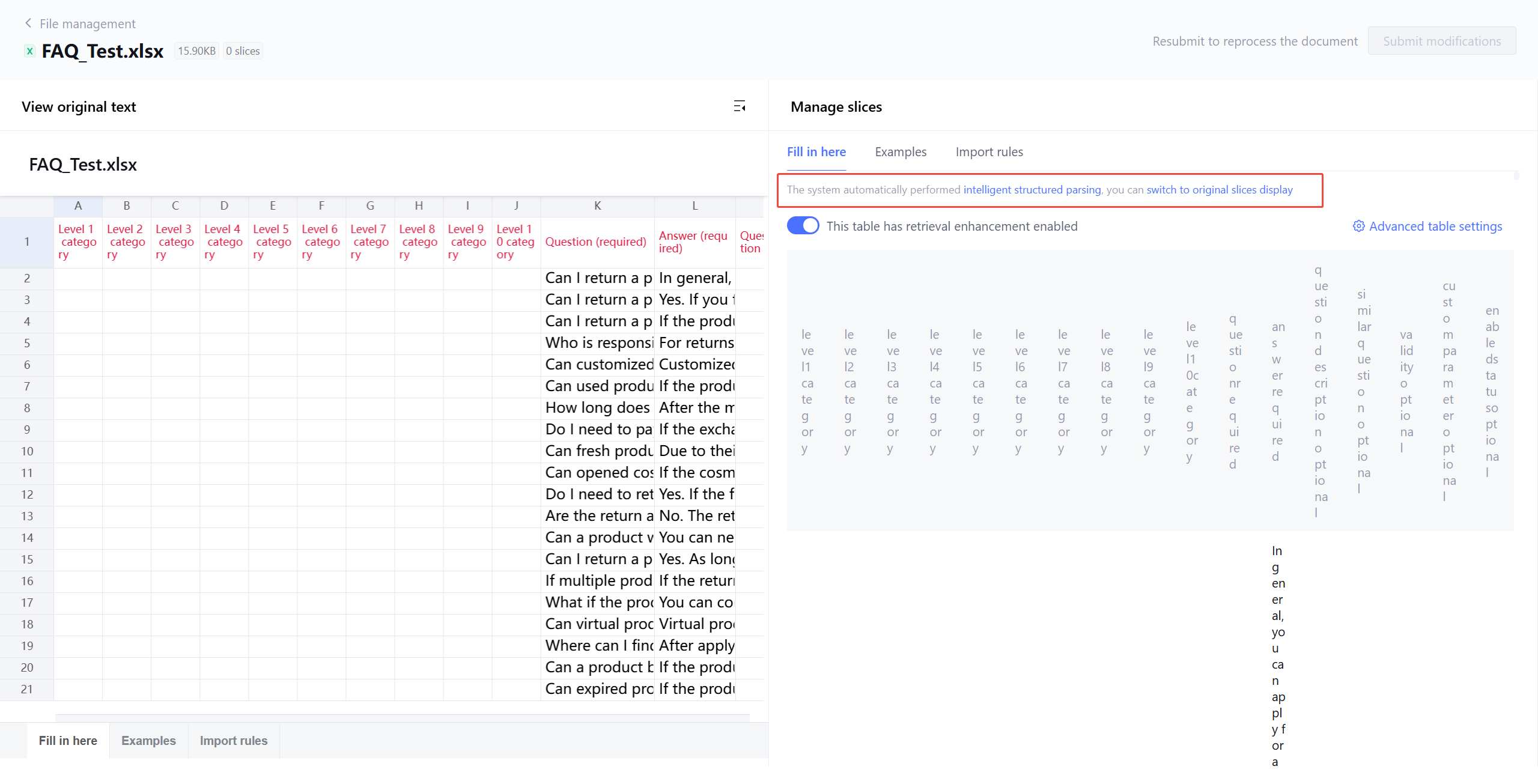
Task: Select row 5 header in spreadsheet
Action: (27, 343)
